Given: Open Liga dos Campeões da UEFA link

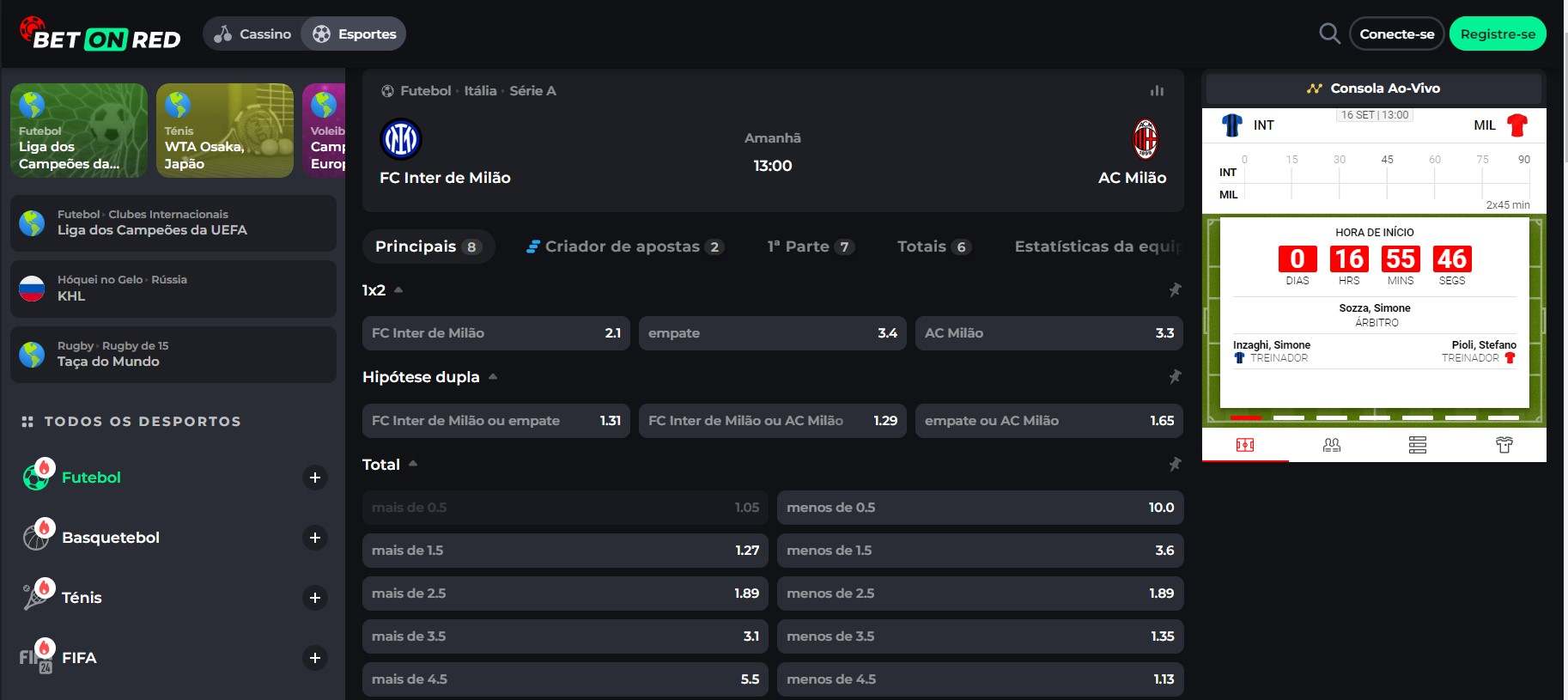Looking at the screenshot, I should pyautogui.click(x=173, y=223).
